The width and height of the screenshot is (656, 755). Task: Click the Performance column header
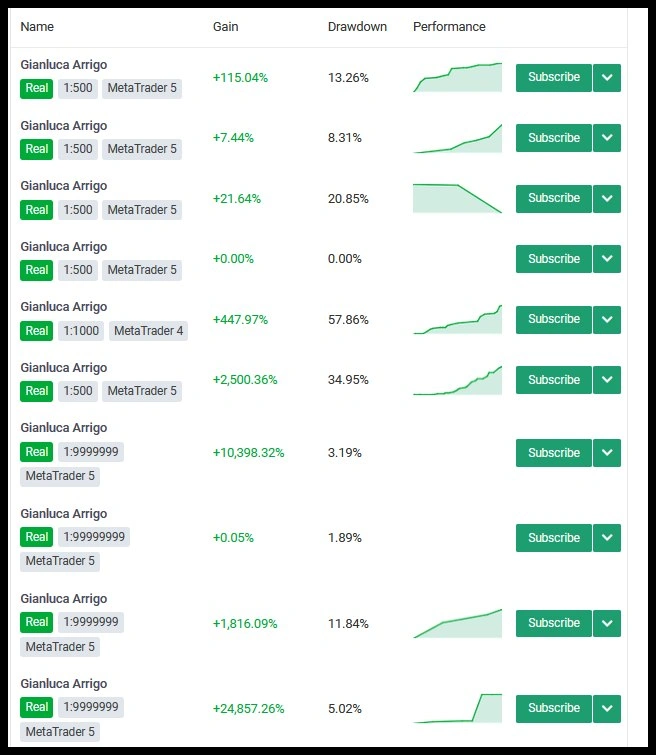click(449, 27)
